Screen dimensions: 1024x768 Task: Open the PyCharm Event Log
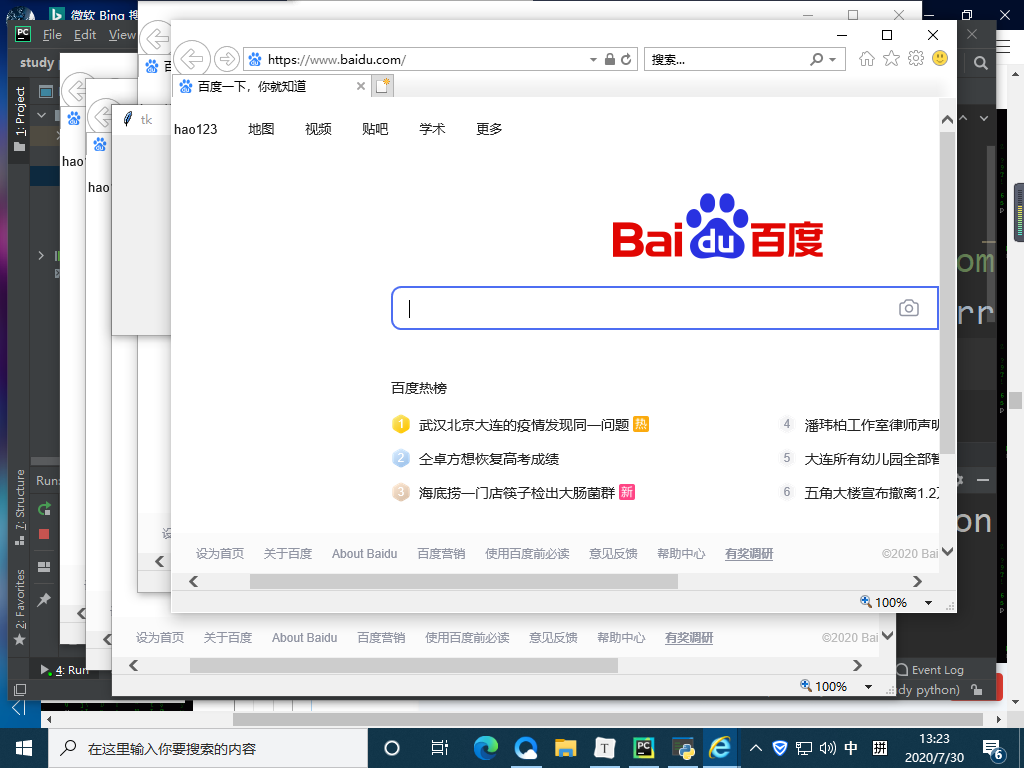click(931, 669)
